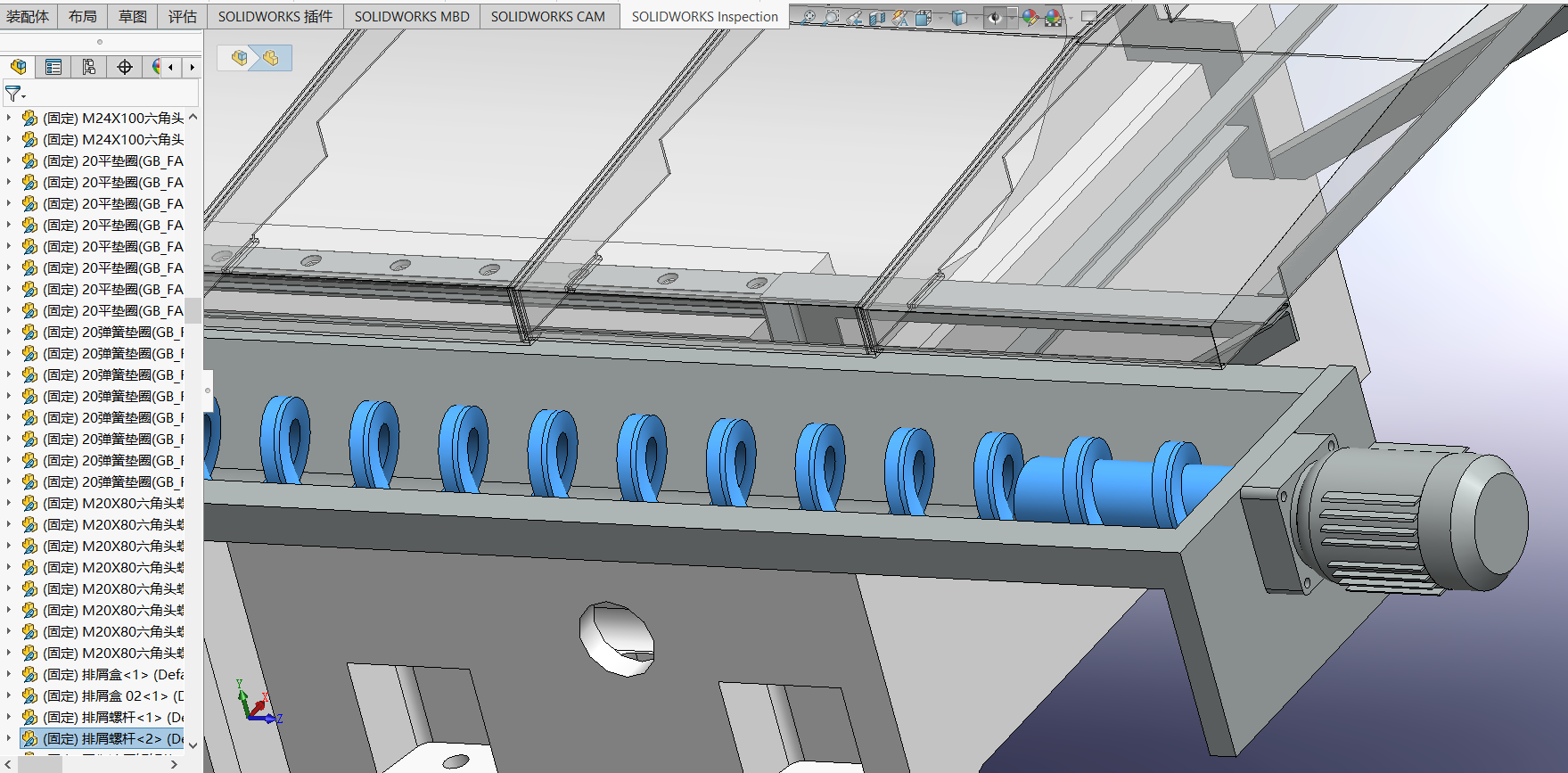This screenshot has width=1568, height=773.
Task: Select the 排屑螺杆<1> component row
Action: pos(102,717)
